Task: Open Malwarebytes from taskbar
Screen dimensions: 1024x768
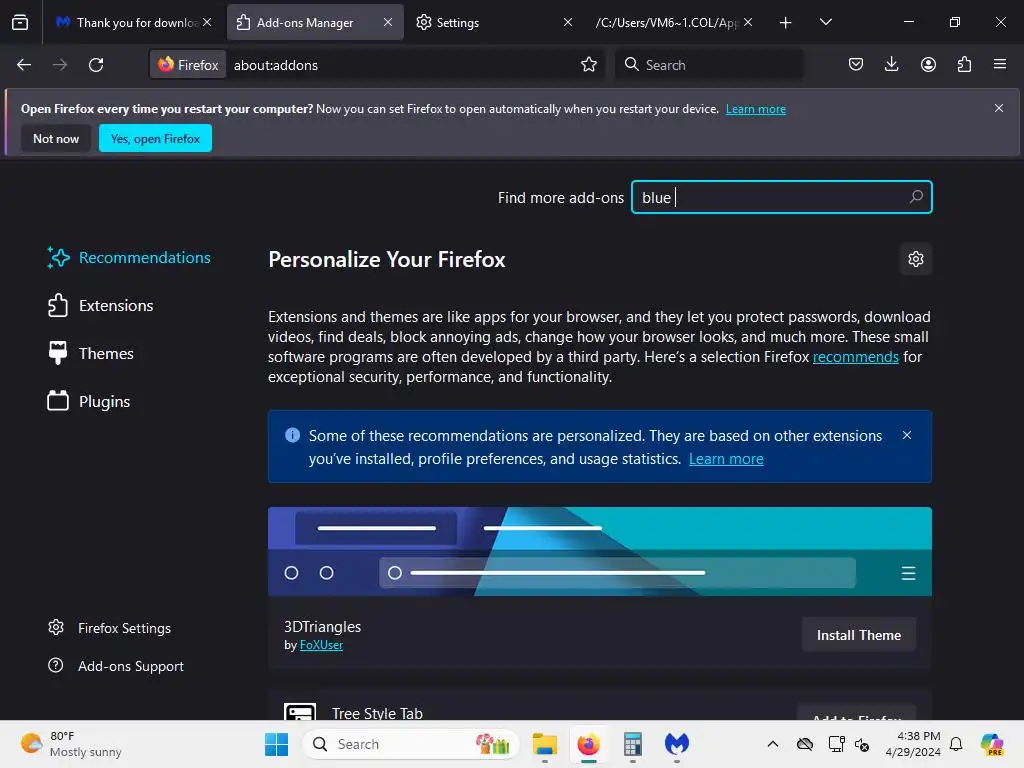Action: pos(677,744)
